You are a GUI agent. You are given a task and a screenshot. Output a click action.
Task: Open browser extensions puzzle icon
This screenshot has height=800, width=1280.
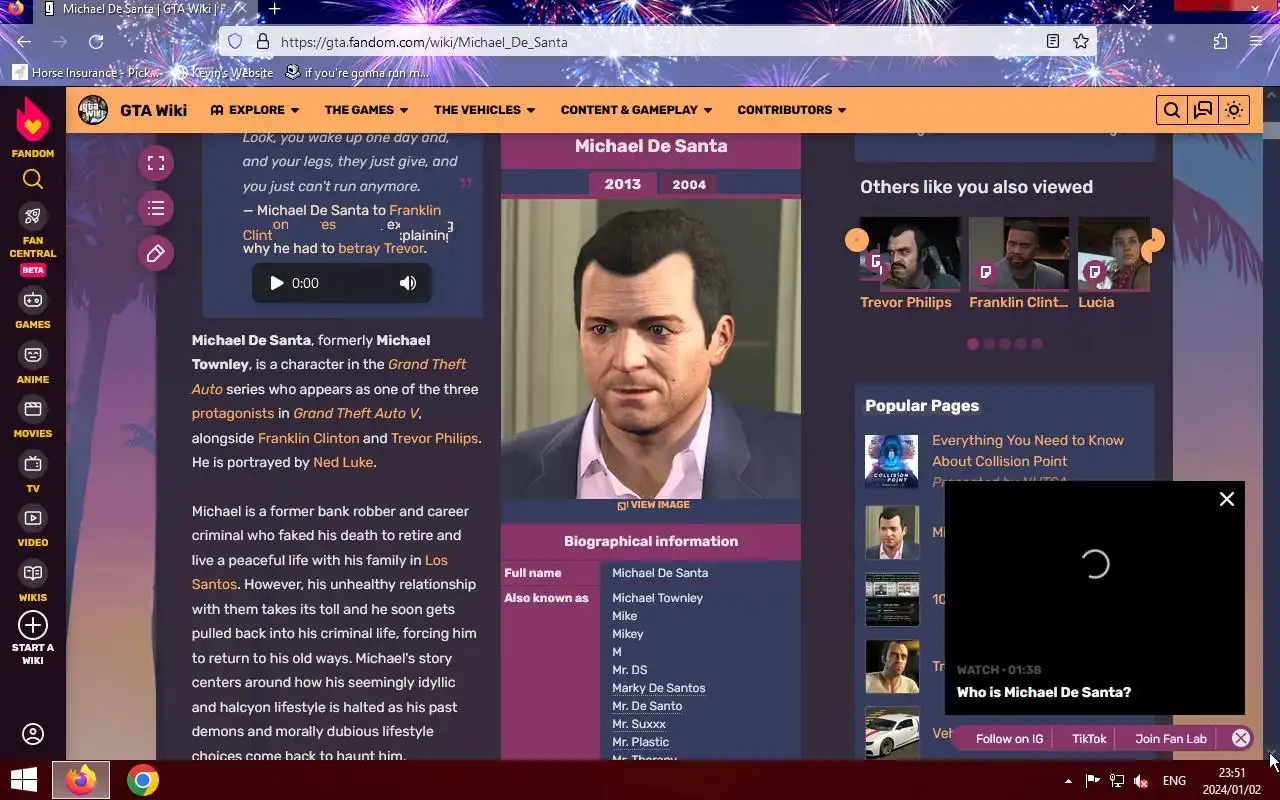point(1220,42)
